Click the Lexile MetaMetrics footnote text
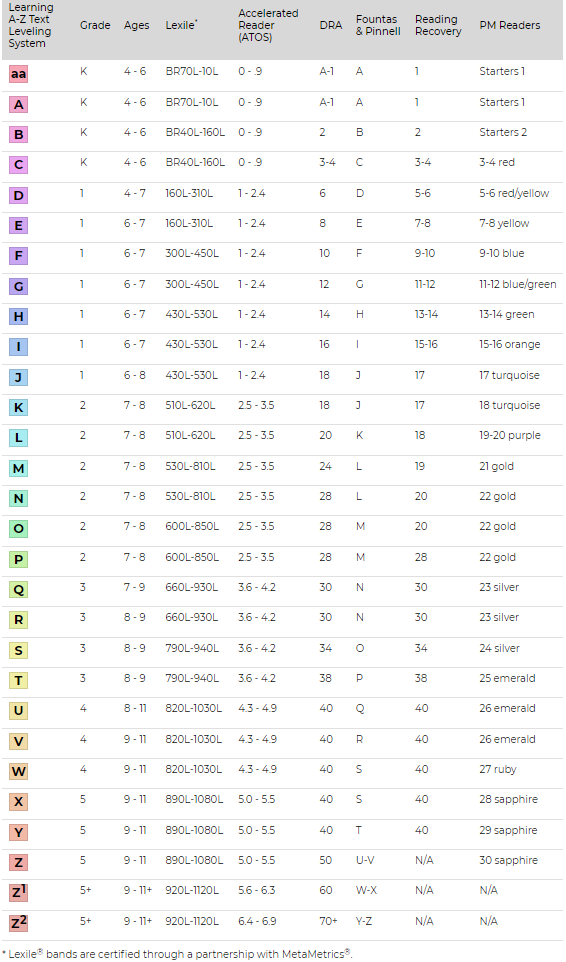The image size is (566, 962). coord(177,953)
